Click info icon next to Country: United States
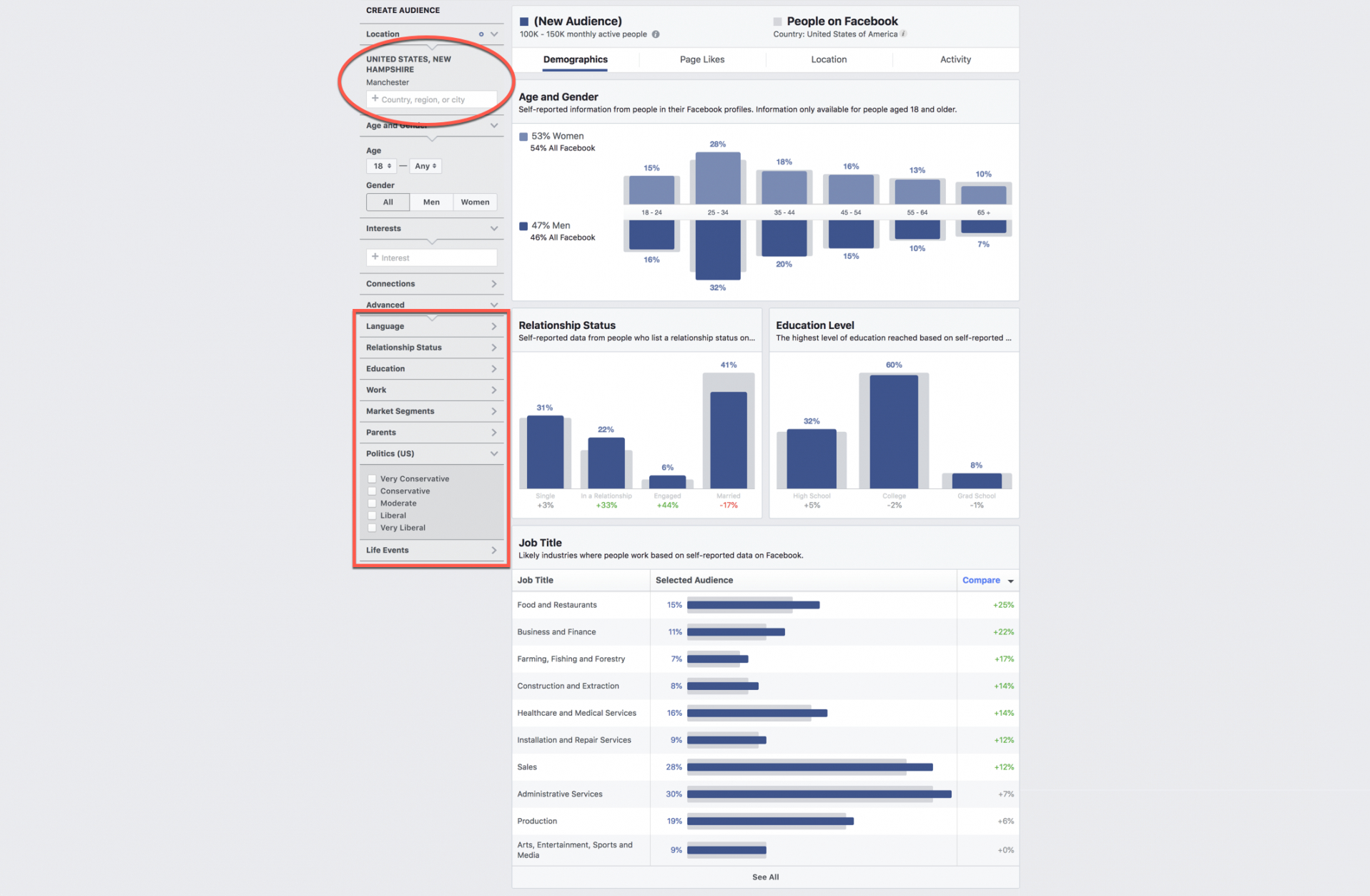 point(904,34)
